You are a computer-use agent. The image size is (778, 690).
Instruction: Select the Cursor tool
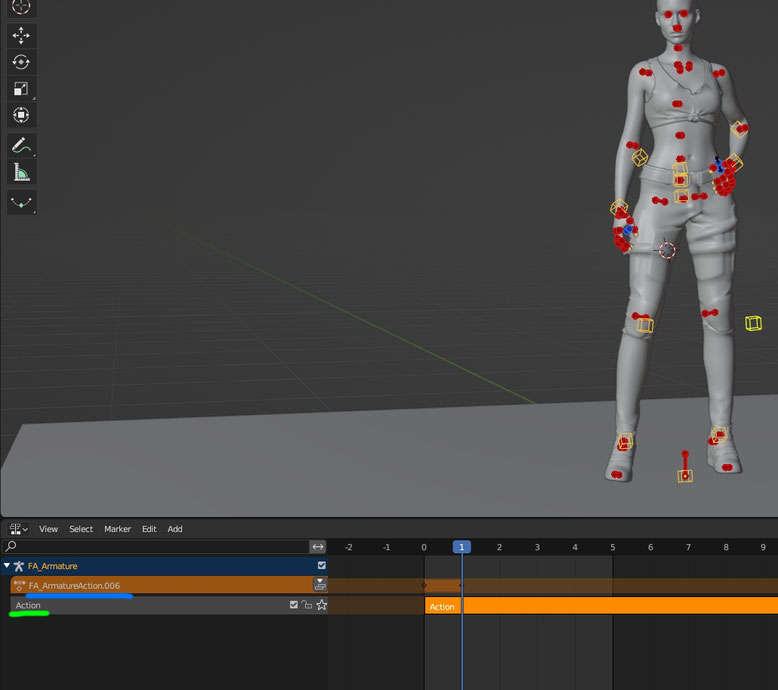pyautogui.click(x=21, y=6)
